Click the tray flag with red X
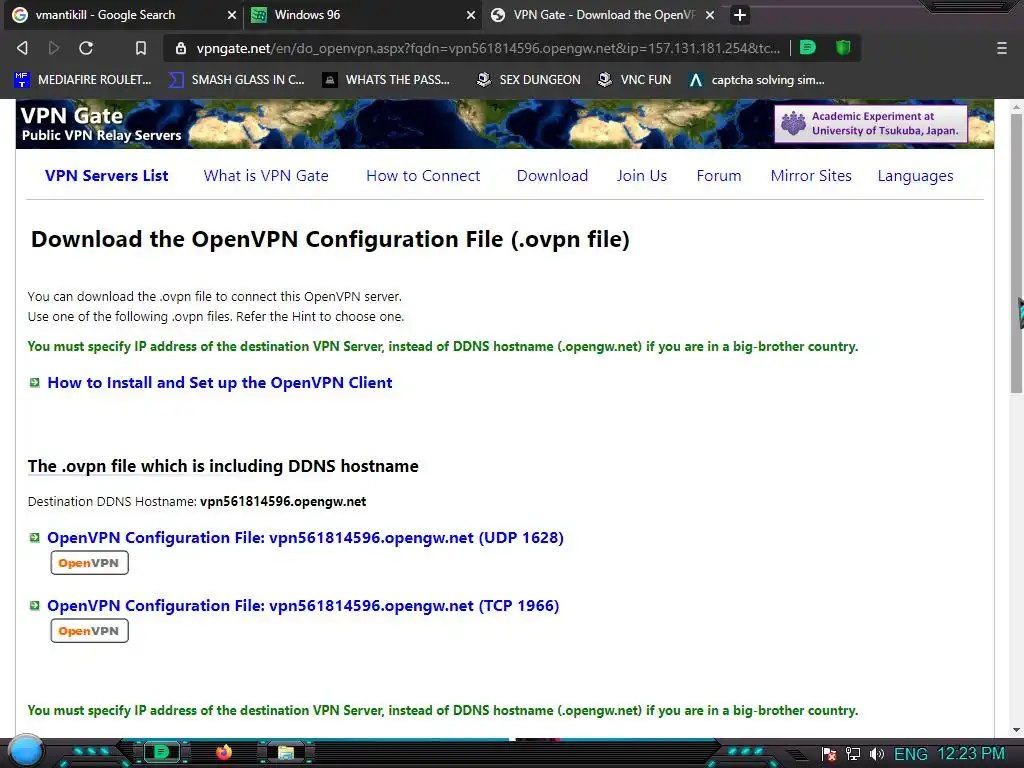The width and height of the screenshot is (1024, 768). click(x=829, y=754)
